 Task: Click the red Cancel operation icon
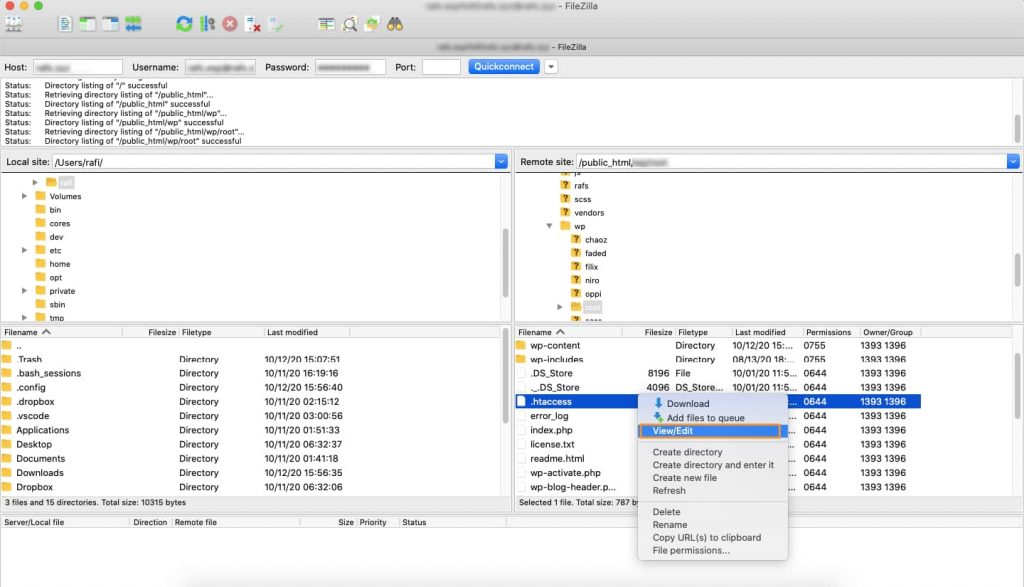(230, 24)
